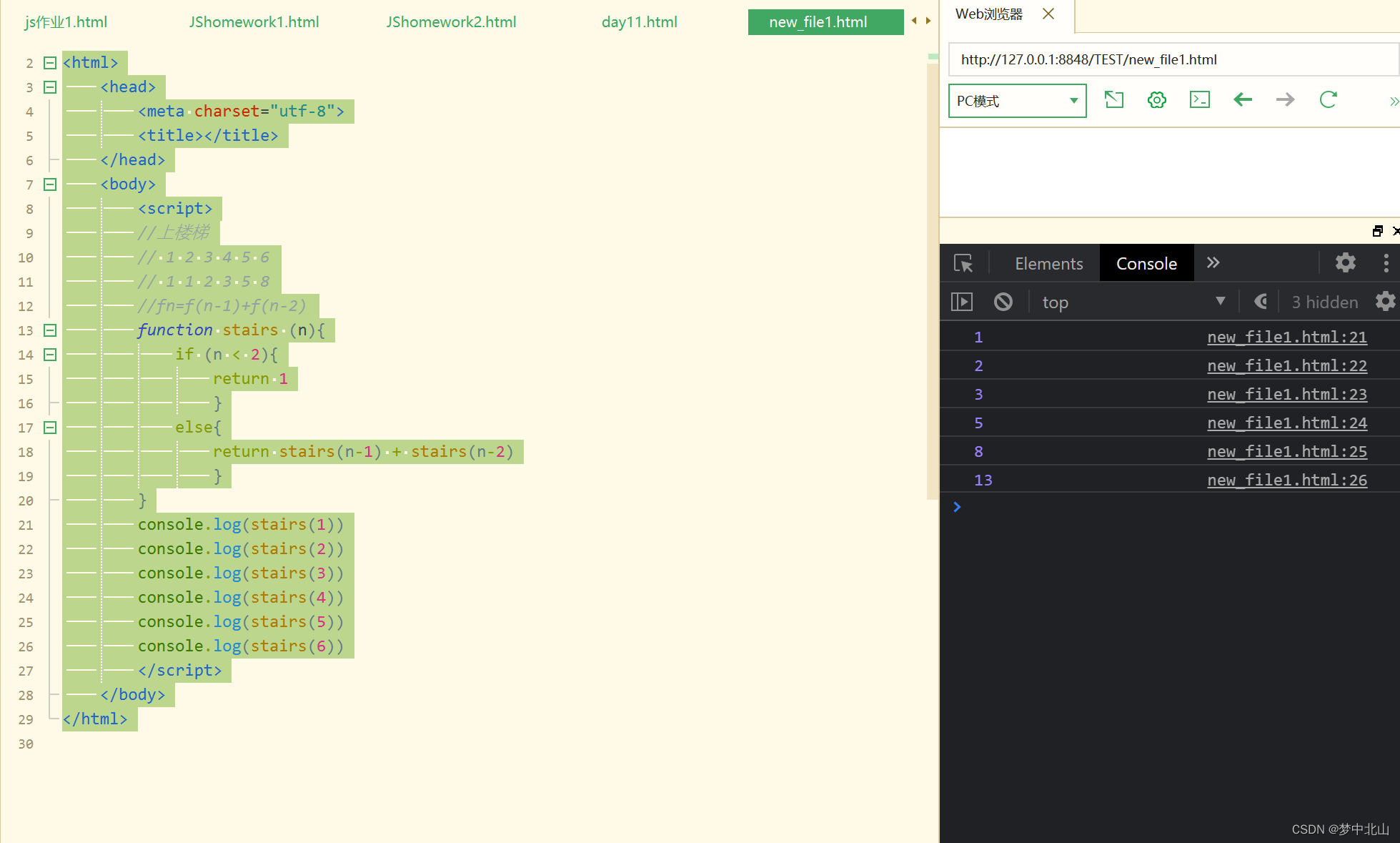Open the day11.html editor tab
Image resolution: width=1400 pixels, height=843 pixels.
(639, 21)
